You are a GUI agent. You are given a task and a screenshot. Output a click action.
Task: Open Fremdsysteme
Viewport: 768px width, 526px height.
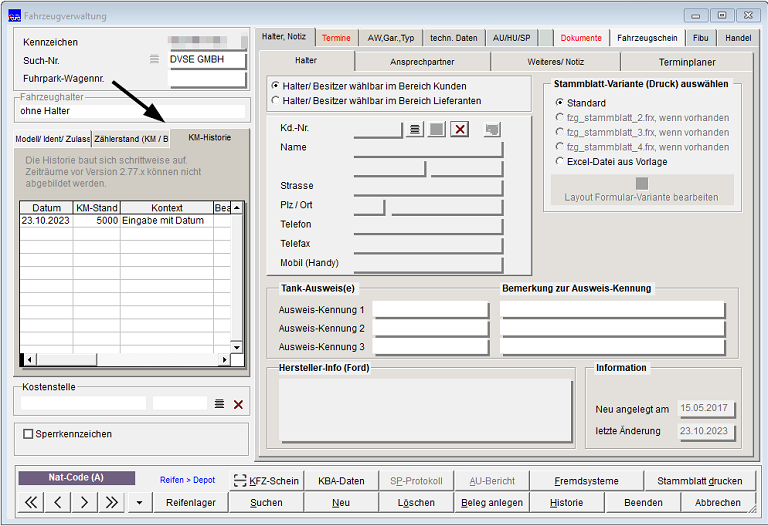click(586, 480)
